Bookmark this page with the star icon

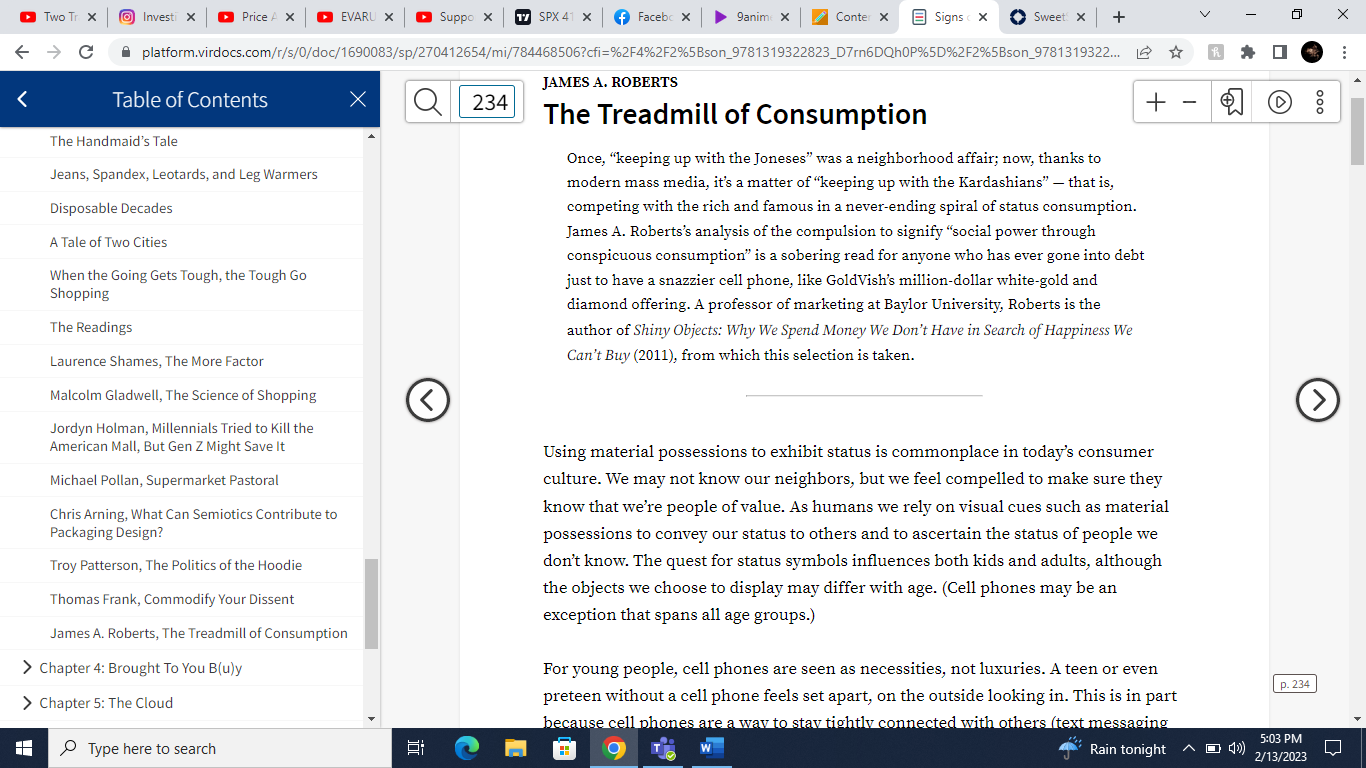[1176, 52]
